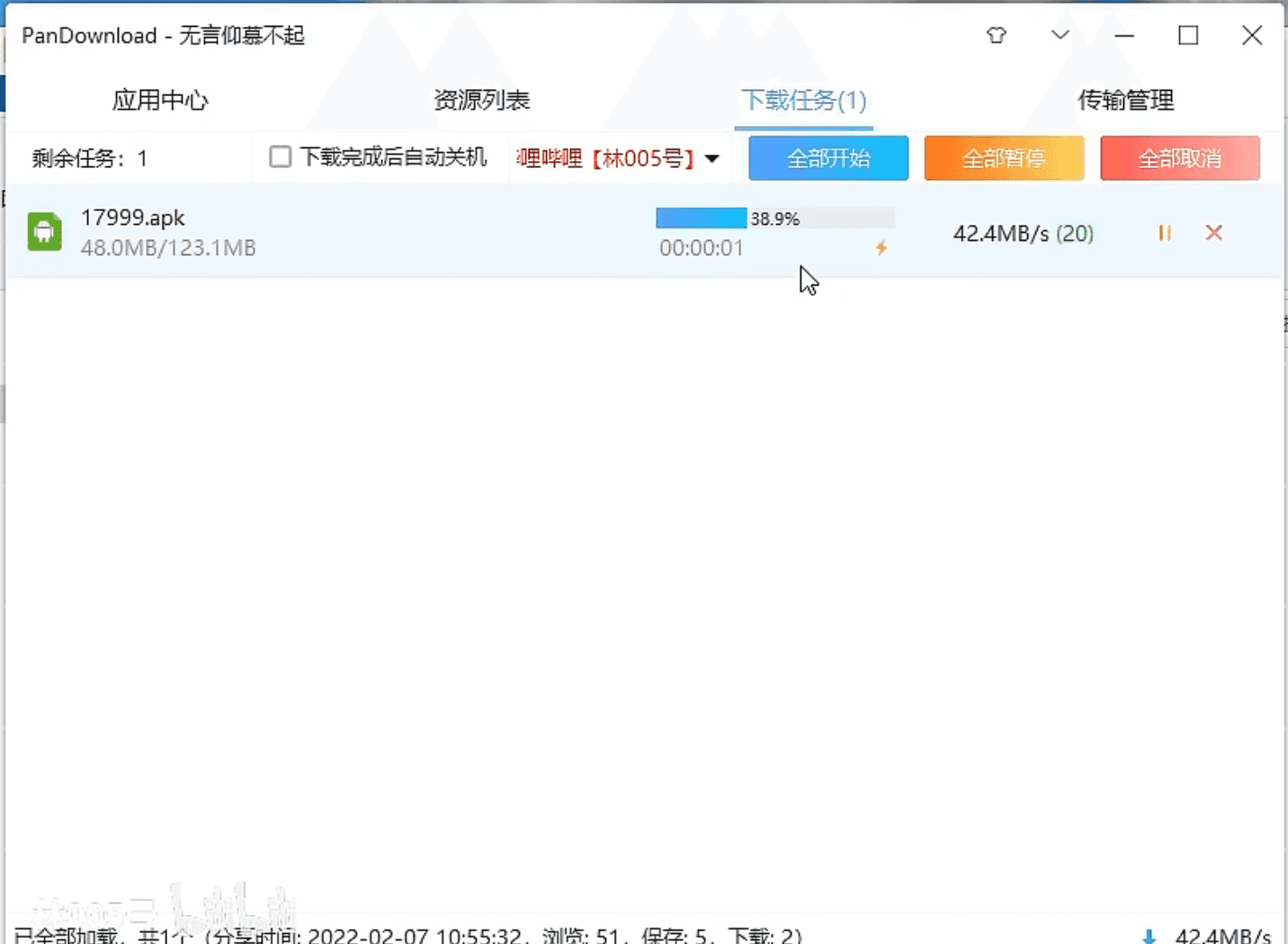The height and width of the screenshot is (944, 1288).
Task: Select the 下载任务(1) tab
Action: click(x=803, y=100)
